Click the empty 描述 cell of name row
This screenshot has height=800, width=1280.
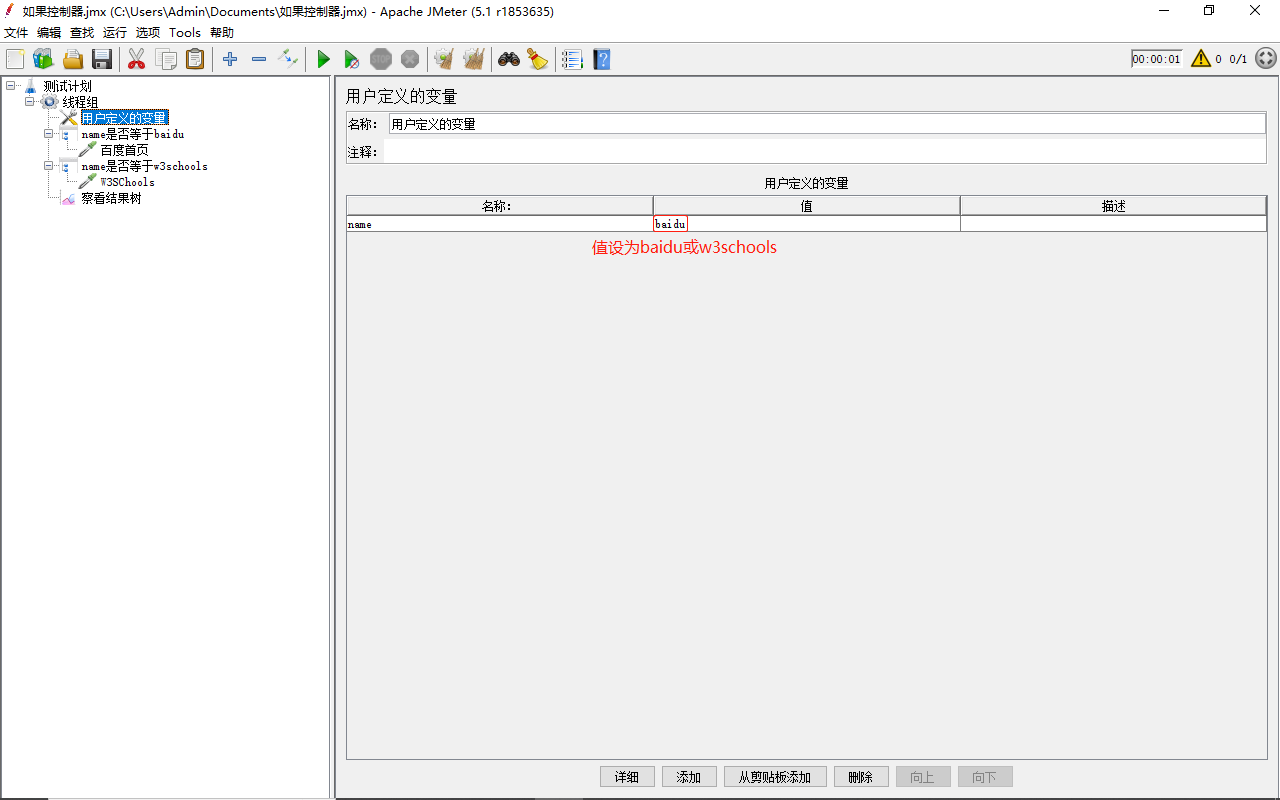(1113, 224)
